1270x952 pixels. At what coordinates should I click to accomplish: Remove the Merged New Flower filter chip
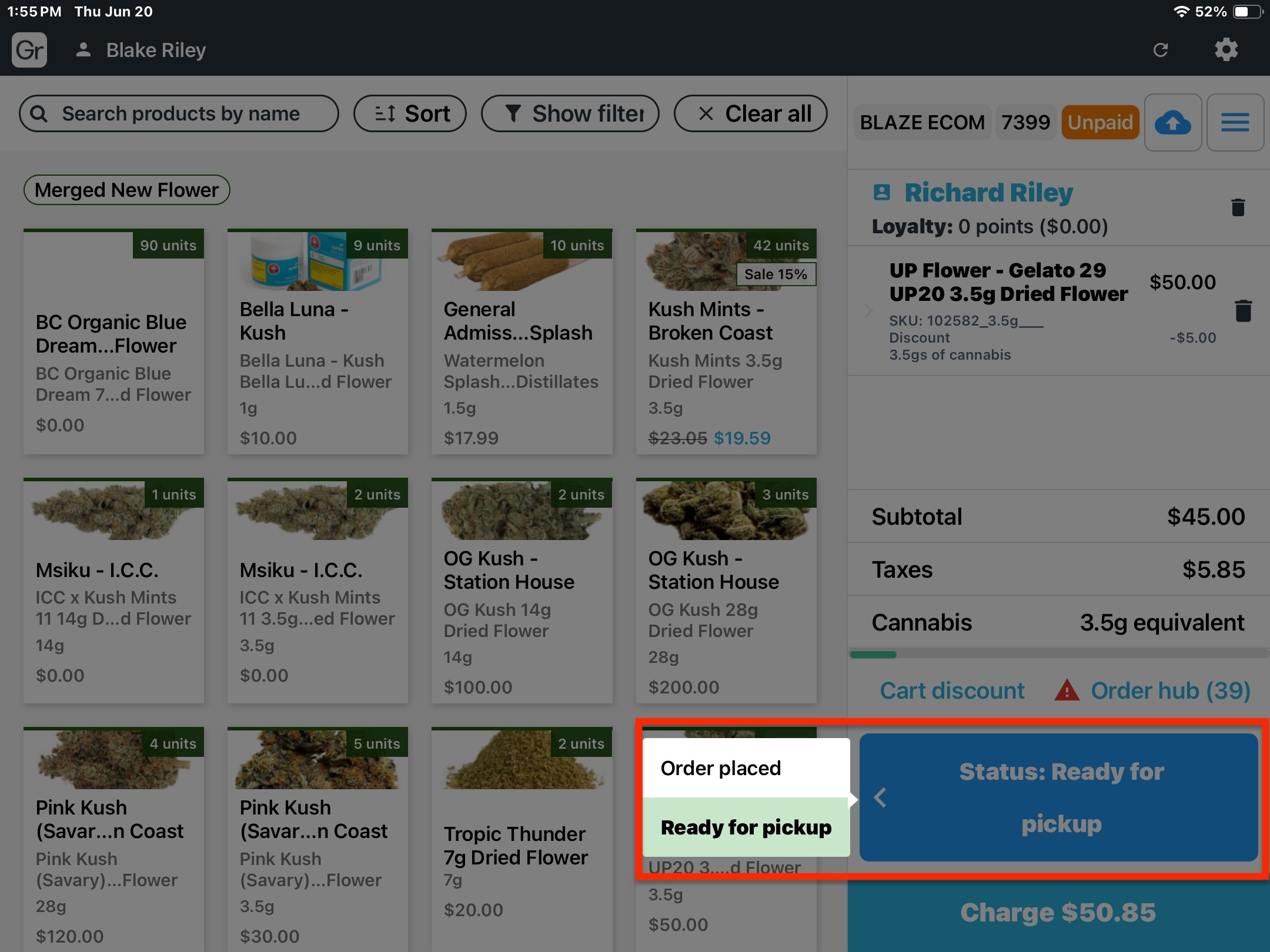126,190
